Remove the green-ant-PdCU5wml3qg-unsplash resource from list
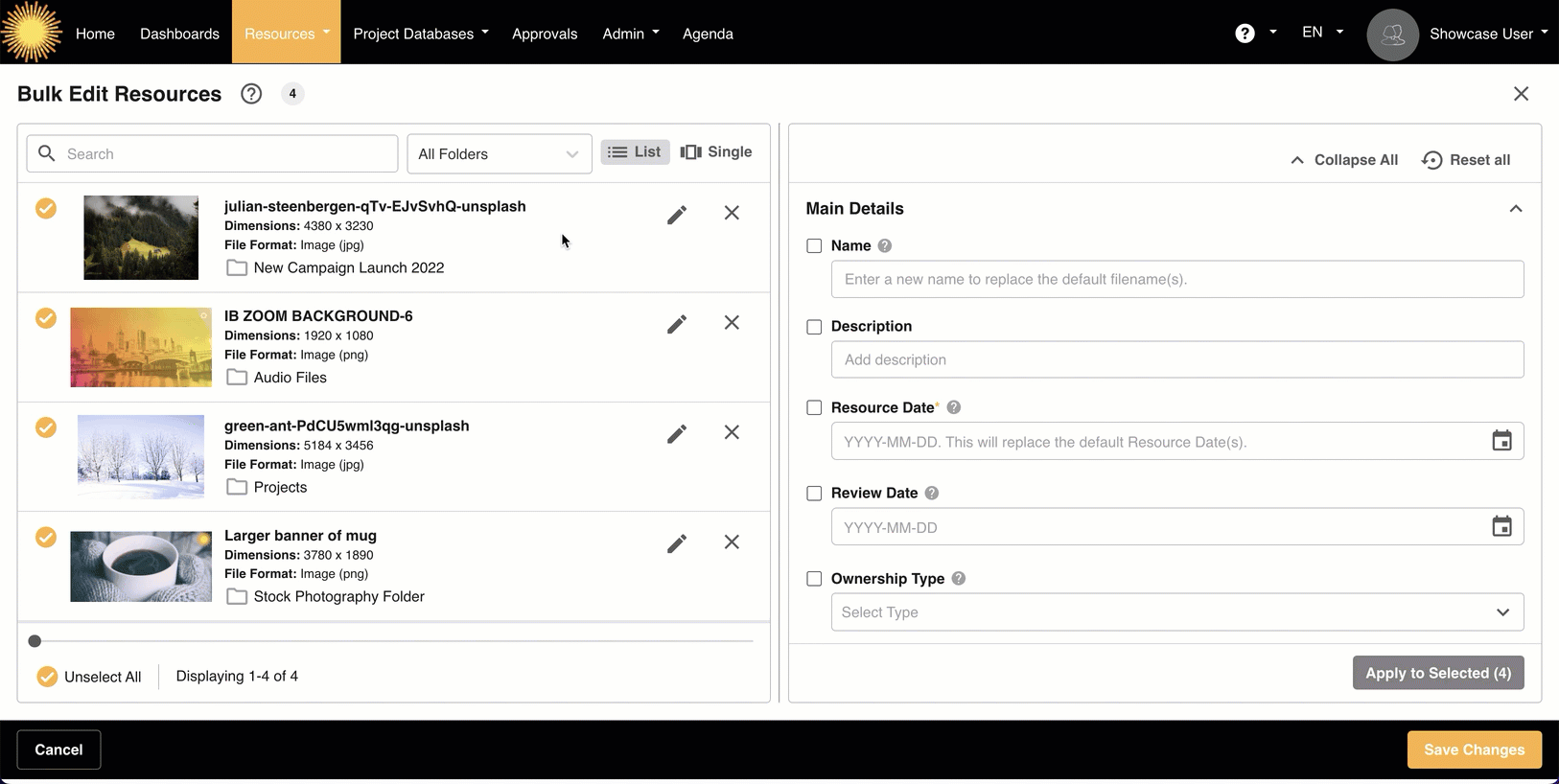The image size is (1559, 784). tap(732, 432)
